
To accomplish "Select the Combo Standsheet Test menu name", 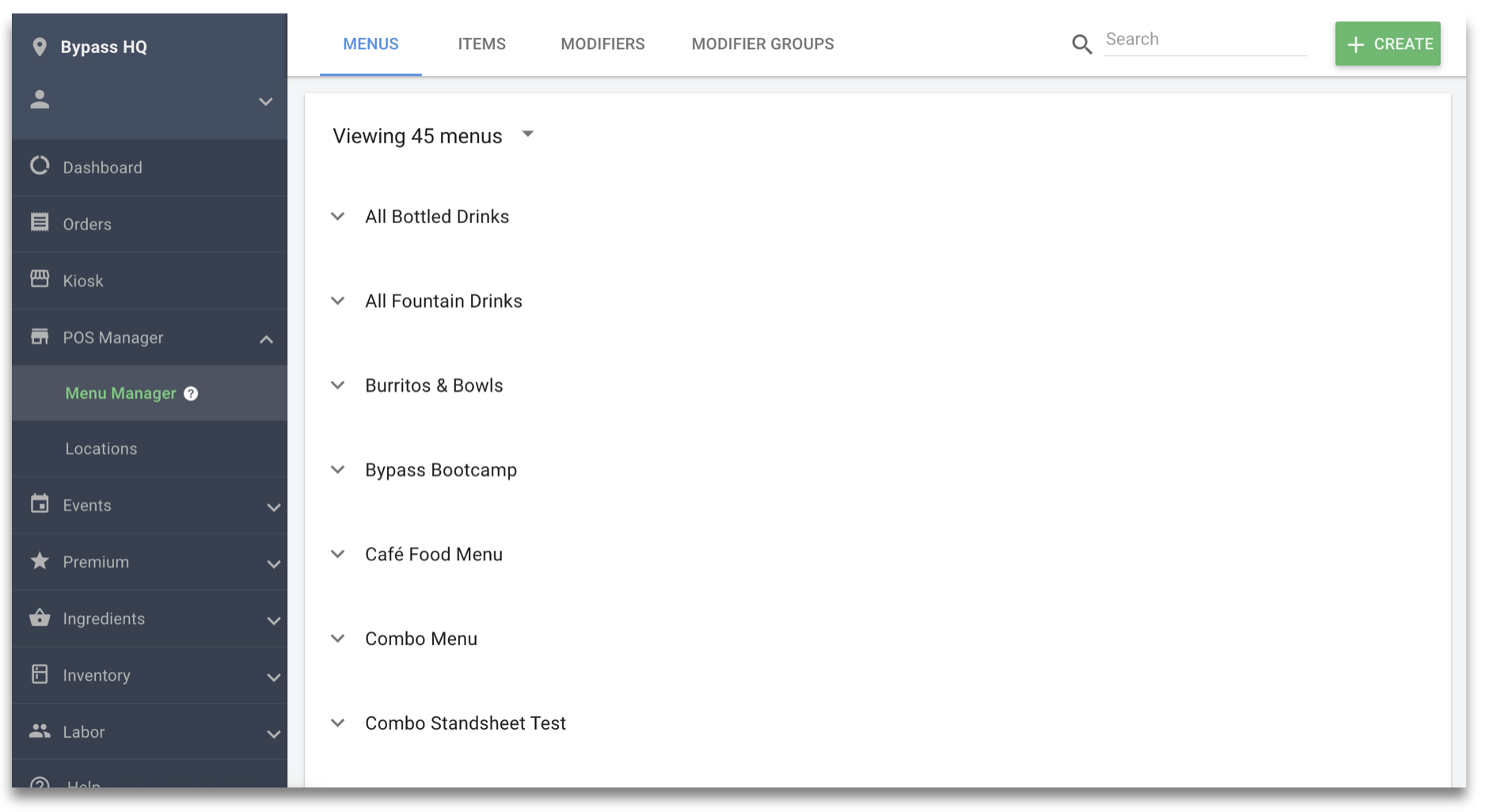I will coord(466,723).
